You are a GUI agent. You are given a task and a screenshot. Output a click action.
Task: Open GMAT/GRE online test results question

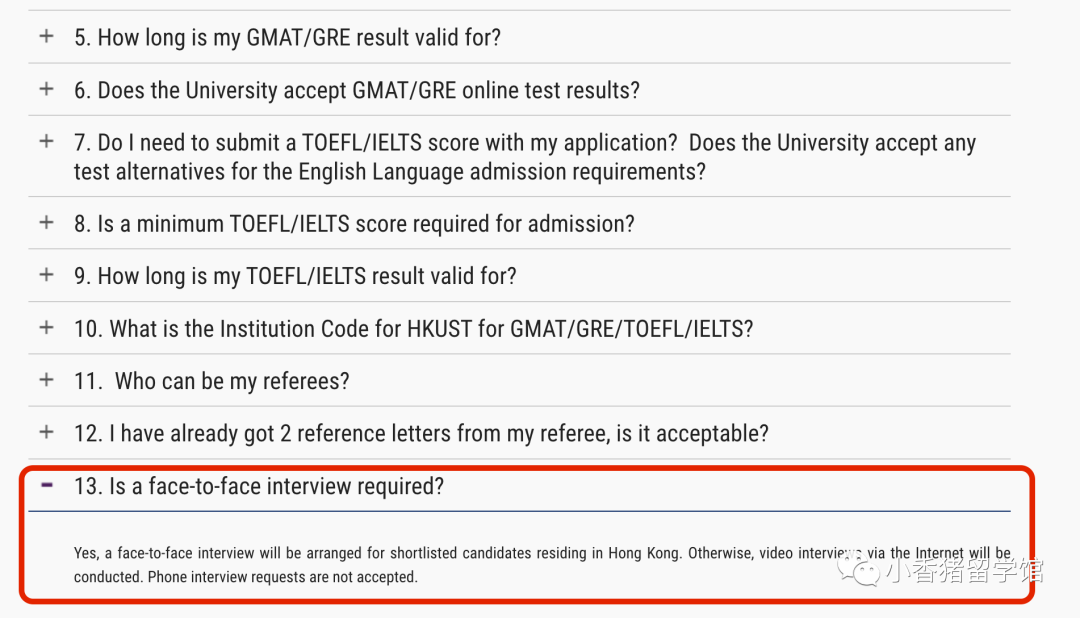[x=356, y=90]
